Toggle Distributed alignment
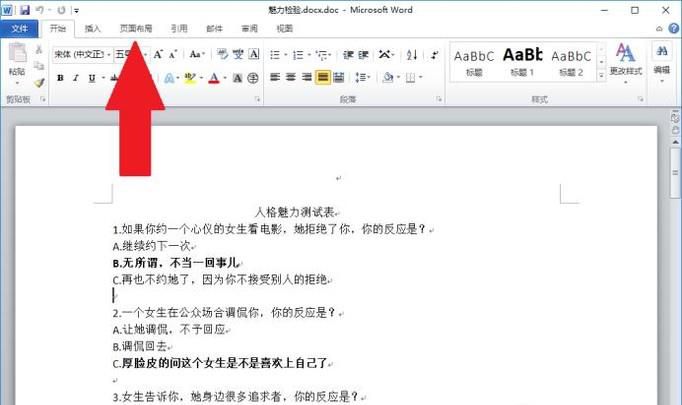 point(339,78)
